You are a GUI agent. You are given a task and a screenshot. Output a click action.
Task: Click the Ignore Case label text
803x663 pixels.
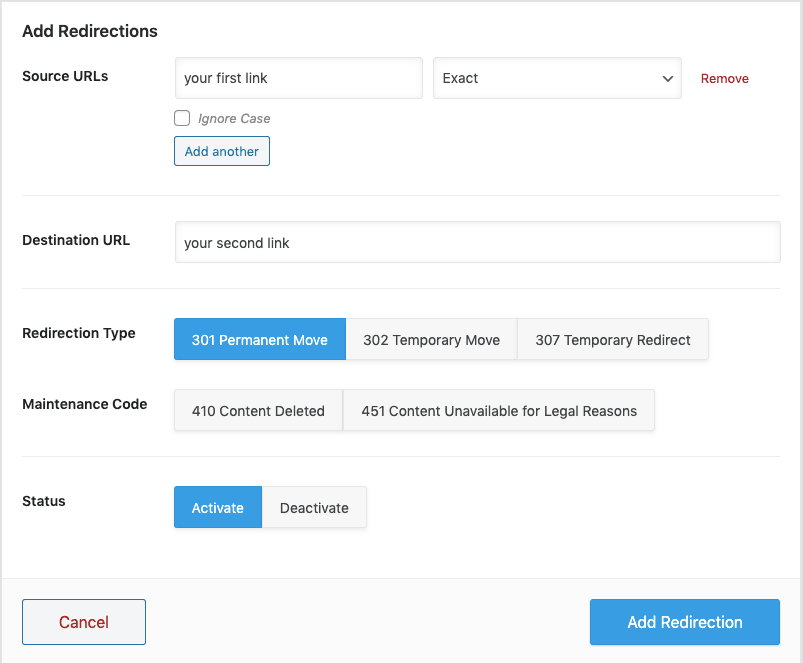[234, 118]
